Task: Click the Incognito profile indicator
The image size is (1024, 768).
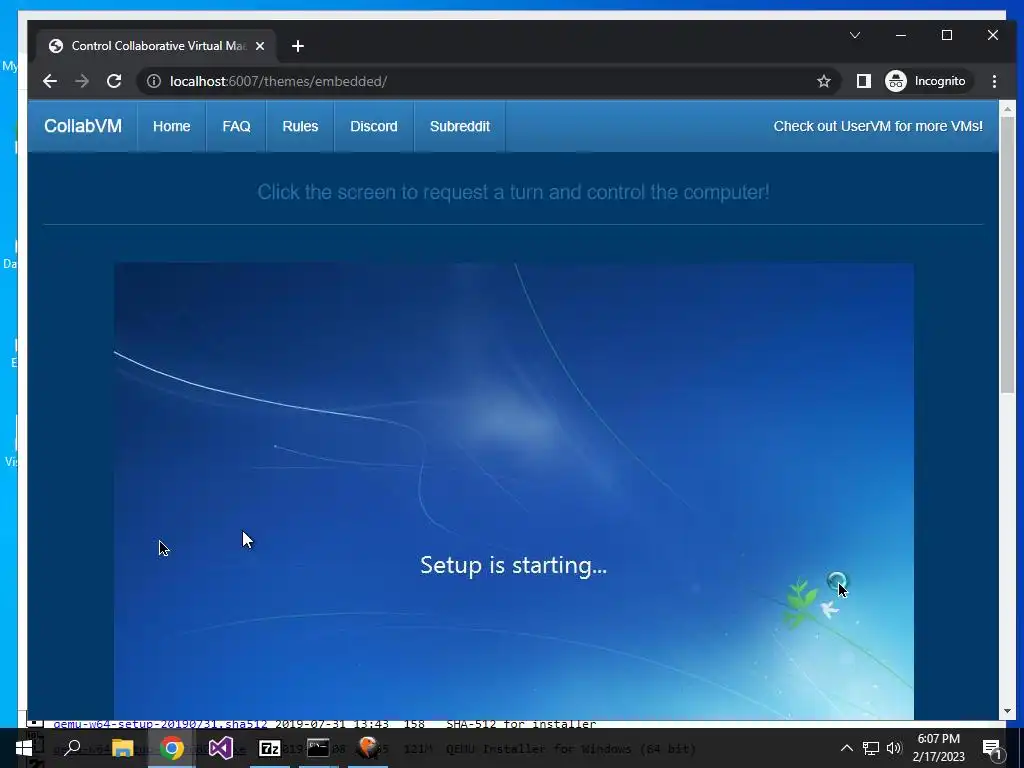Action: (x=925, y=81)
